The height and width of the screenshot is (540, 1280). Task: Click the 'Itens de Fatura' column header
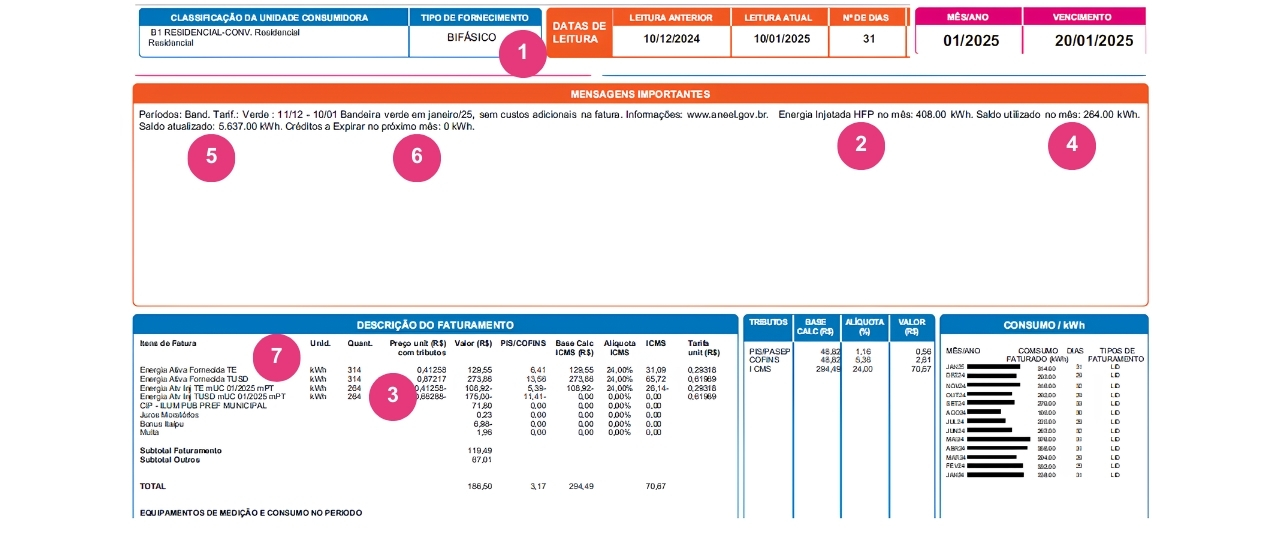169,343
